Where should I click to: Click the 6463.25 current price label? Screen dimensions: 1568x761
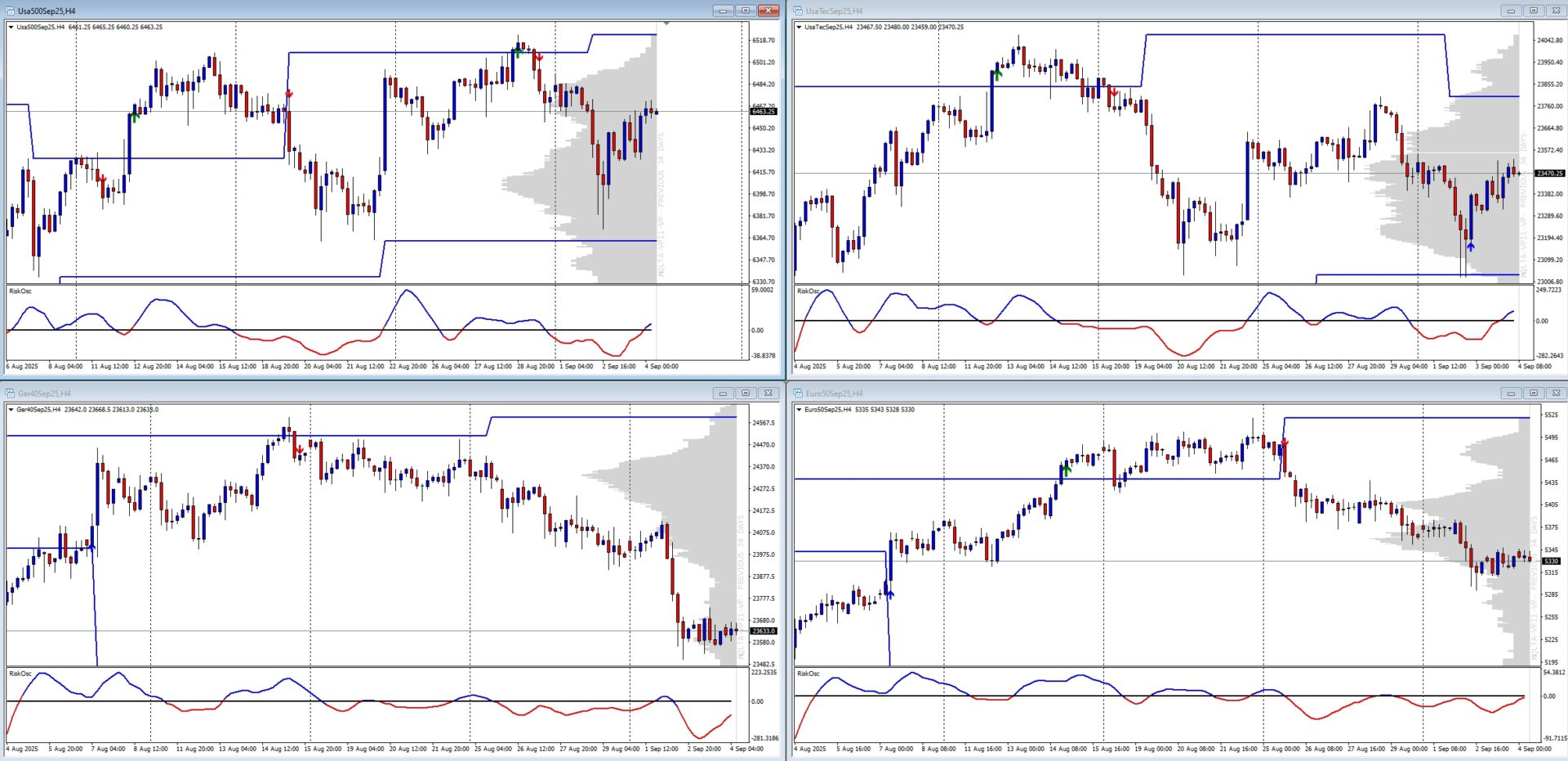pos(764,111)
